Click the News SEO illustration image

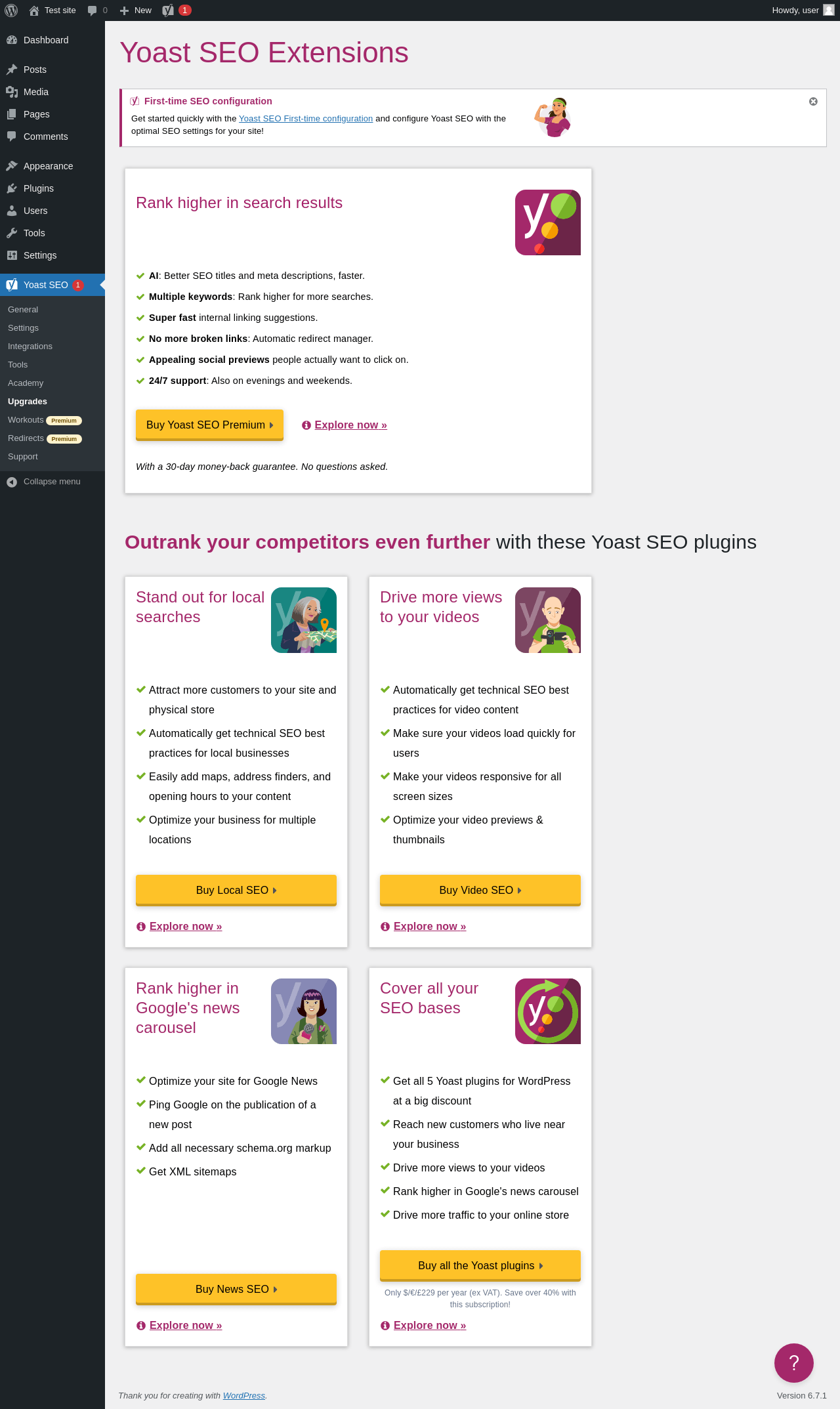point(304,1011)
